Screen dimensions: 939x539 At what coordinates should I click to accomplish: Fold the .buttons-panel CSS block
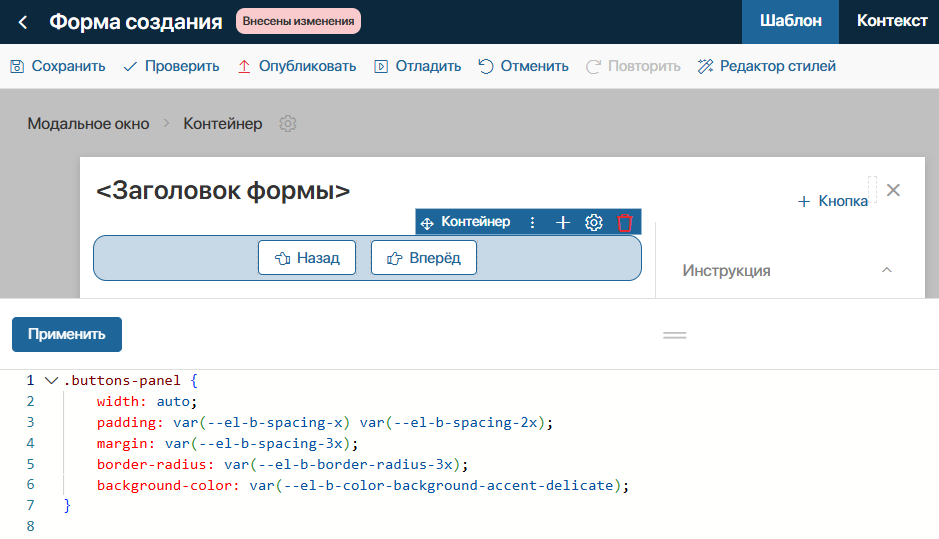point(52,380)
